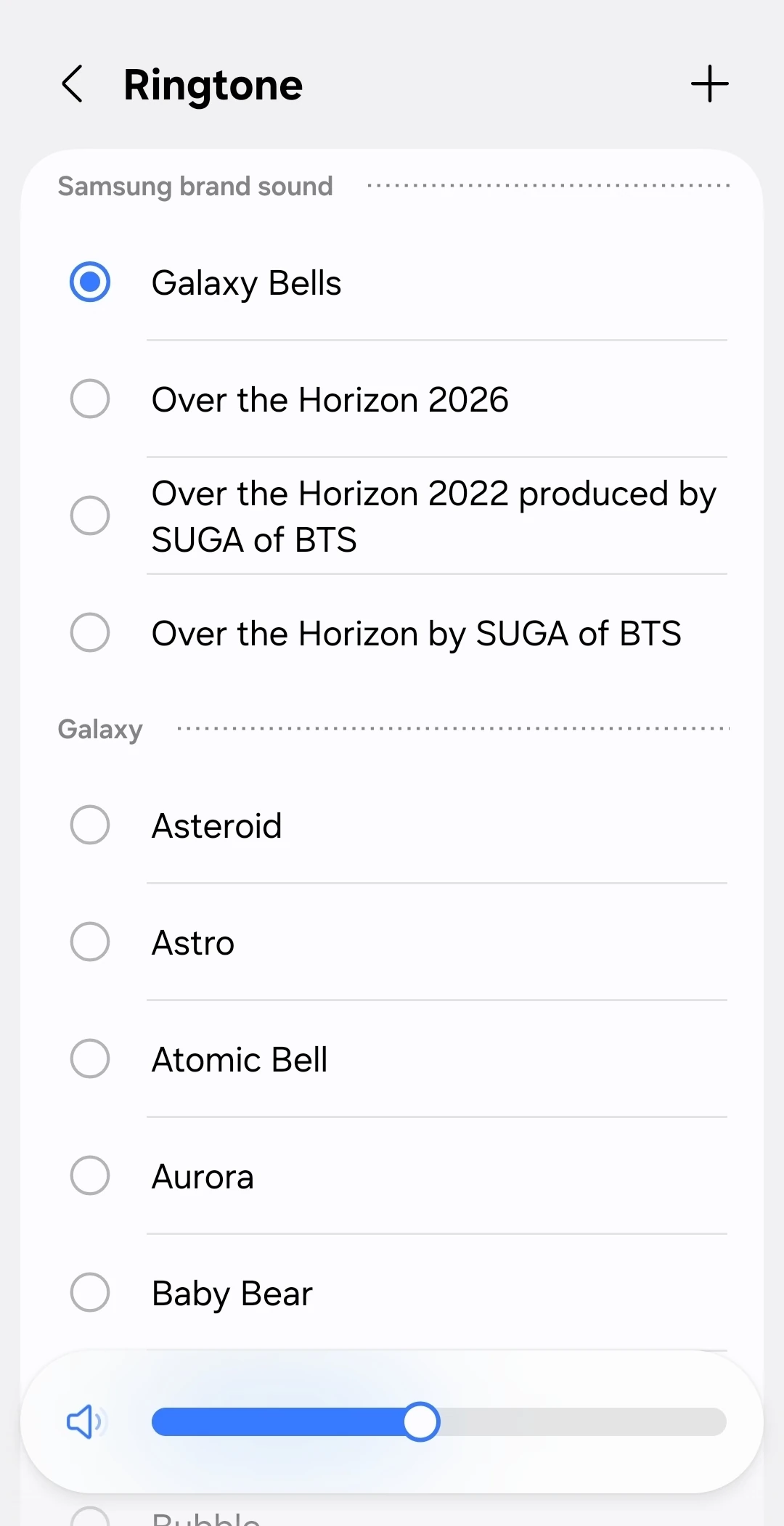The image size is (784, 1526).
Task: Select the Galaxy Bells radio button
Action: 90,282
